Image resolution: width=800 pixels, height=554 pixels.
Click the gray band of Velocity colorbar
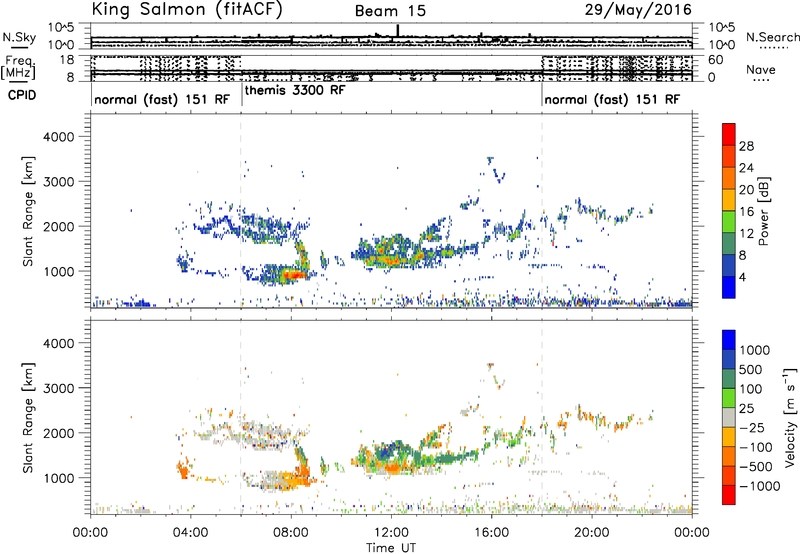click(x=729, y=418)
